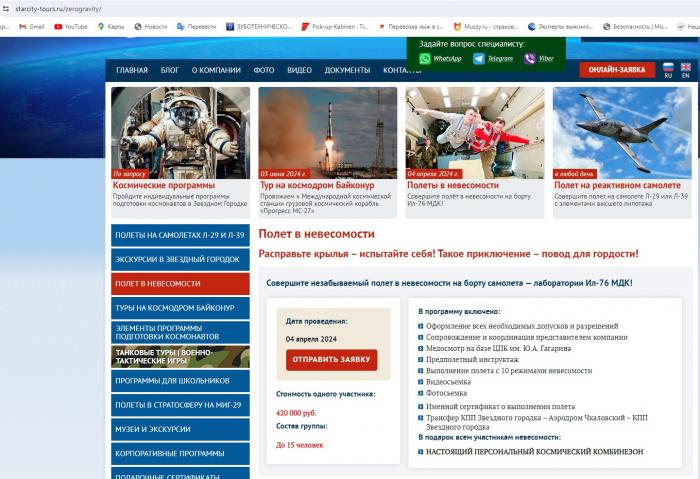Click the date '04 апреля 2024' text
The image size is (700, 479).
311,339
